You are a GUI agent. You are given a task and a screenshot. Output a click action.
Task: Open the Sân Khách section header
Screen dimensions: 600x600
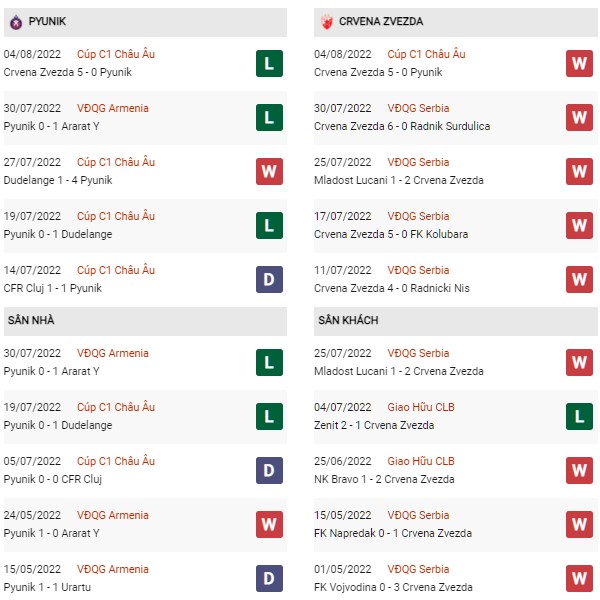coord(456,321)
